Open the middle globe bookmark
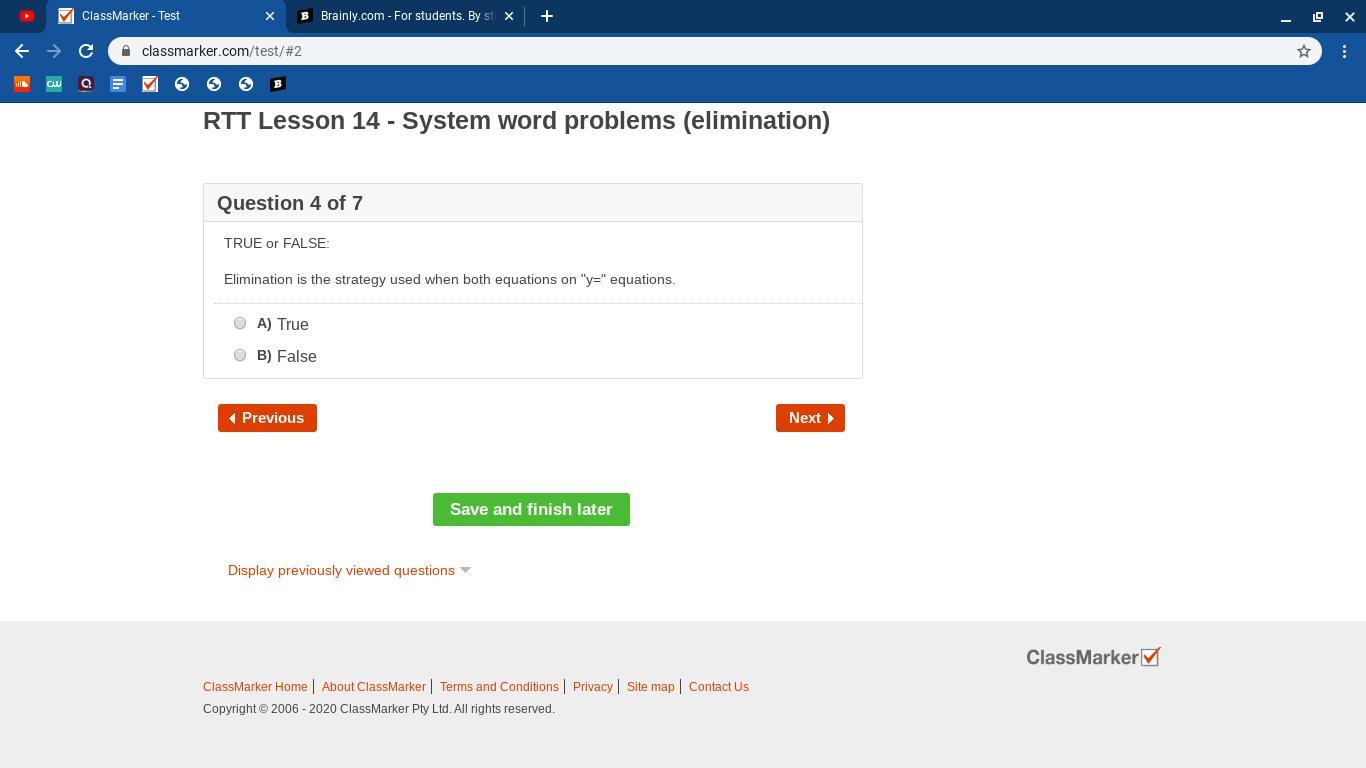Screen dimensions: 1366x768 214,84
